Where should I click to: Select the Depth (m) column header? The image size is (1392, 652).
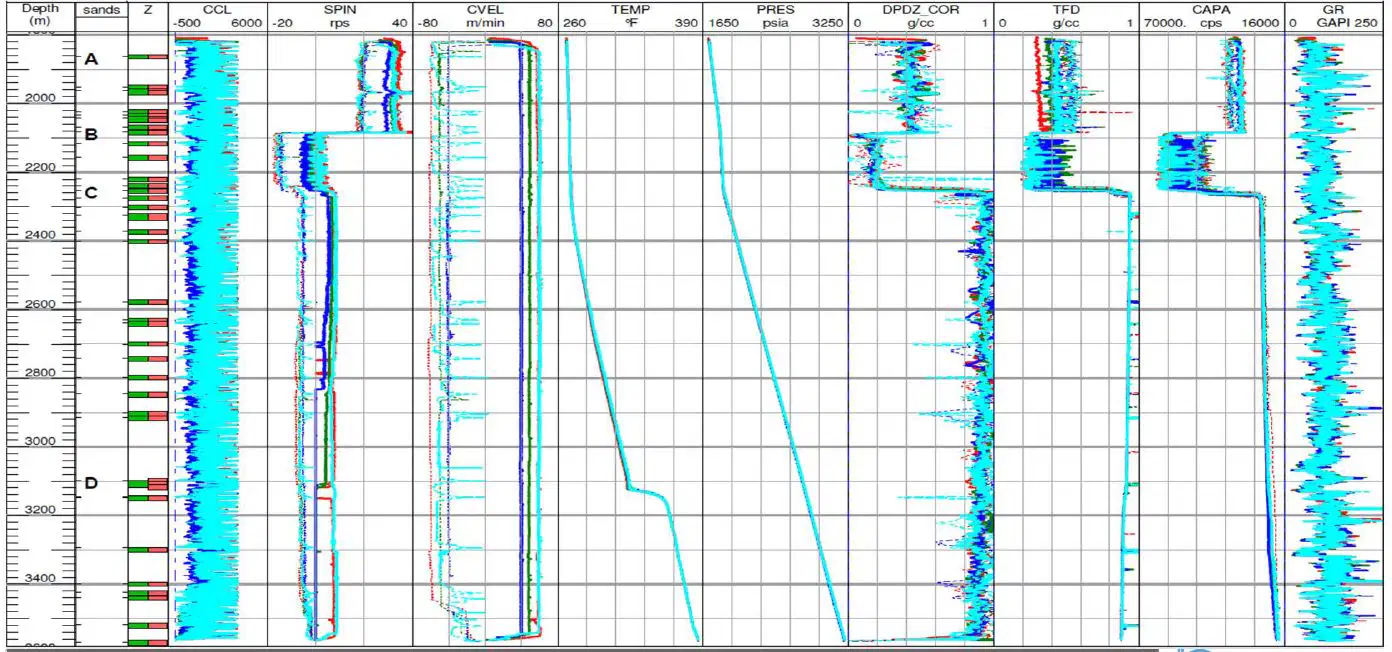click(x=37, y=16)
